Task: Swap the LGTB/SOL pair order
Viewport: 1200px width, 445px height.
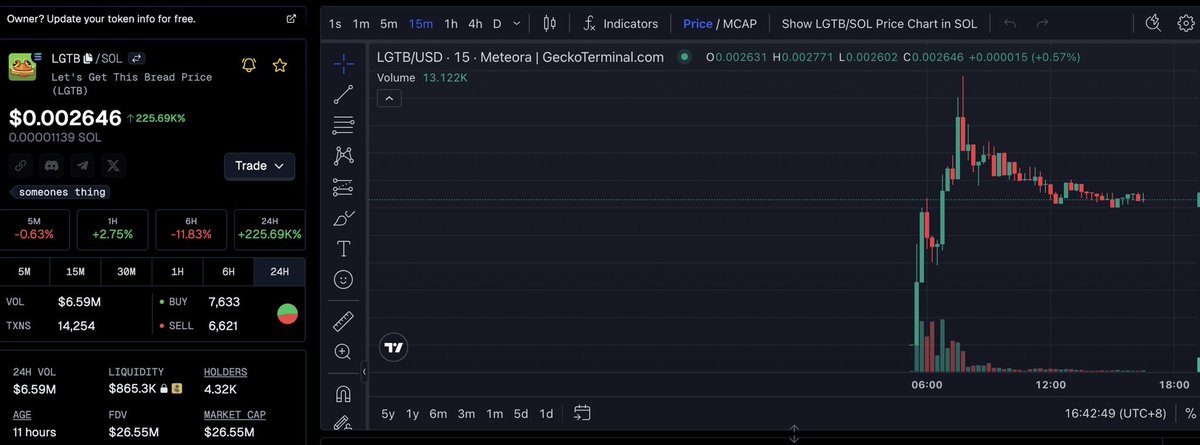Action: click(137, 59)
